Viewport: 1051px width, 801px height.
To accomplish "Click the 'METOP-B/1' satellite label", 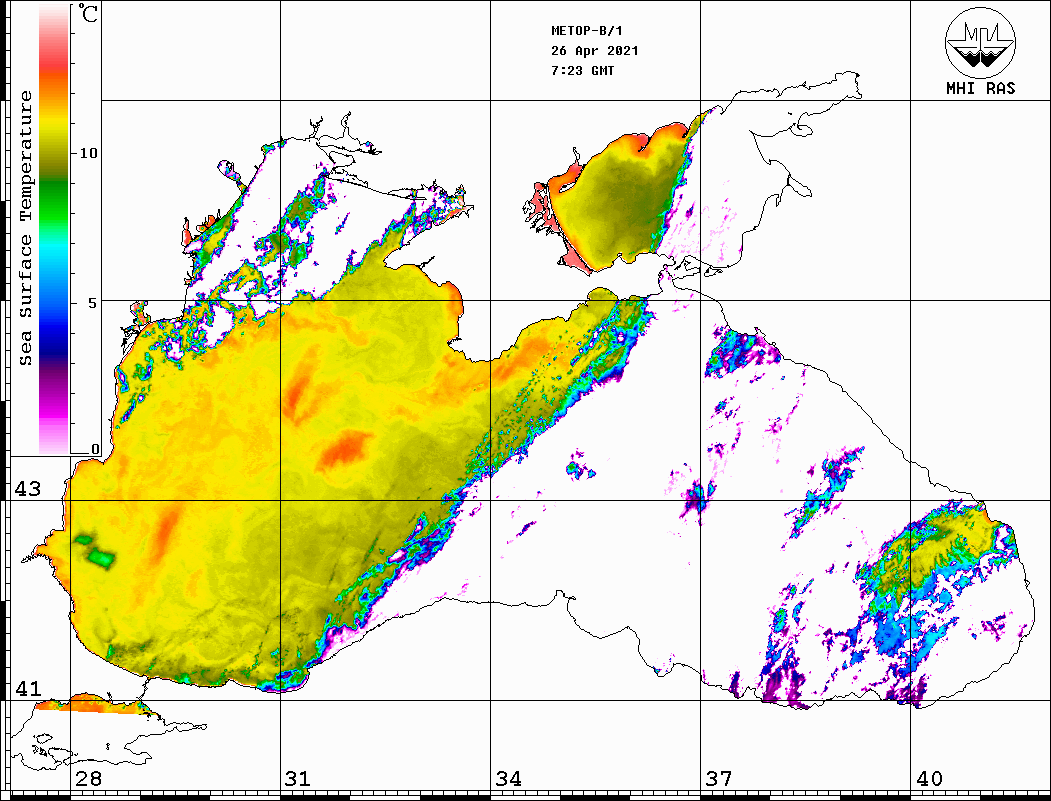I will pyautogui.click(x=587, y=31).
